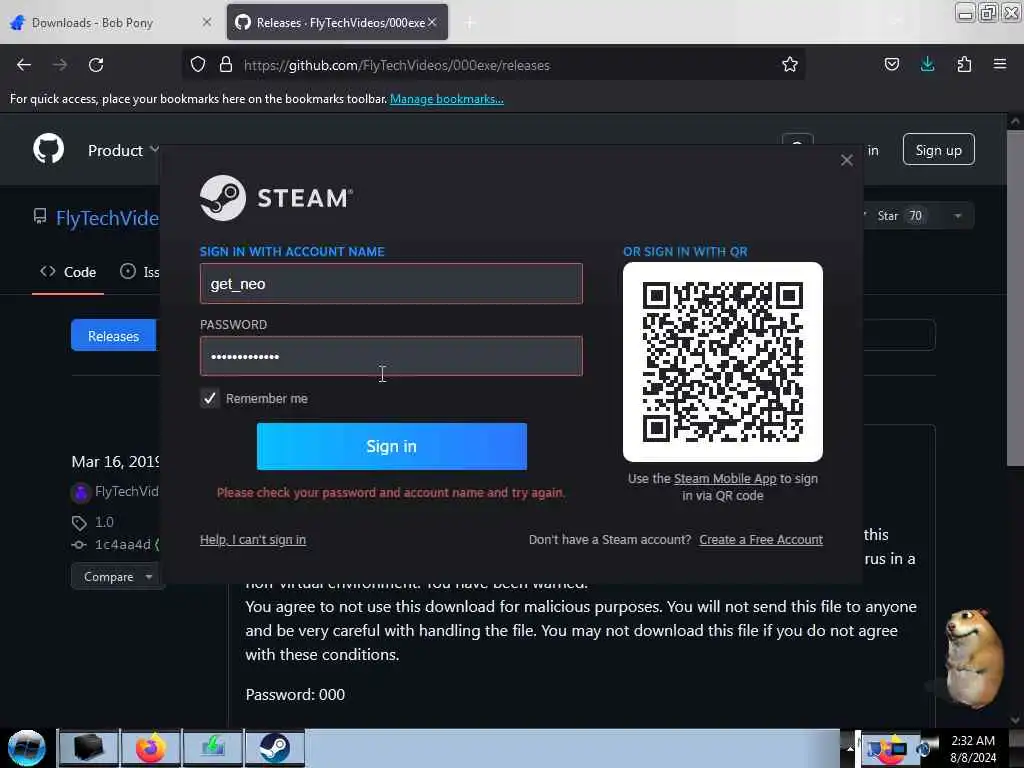
Task: Expand the Product menu on GitHub
Action: click(x=123, y=150)
